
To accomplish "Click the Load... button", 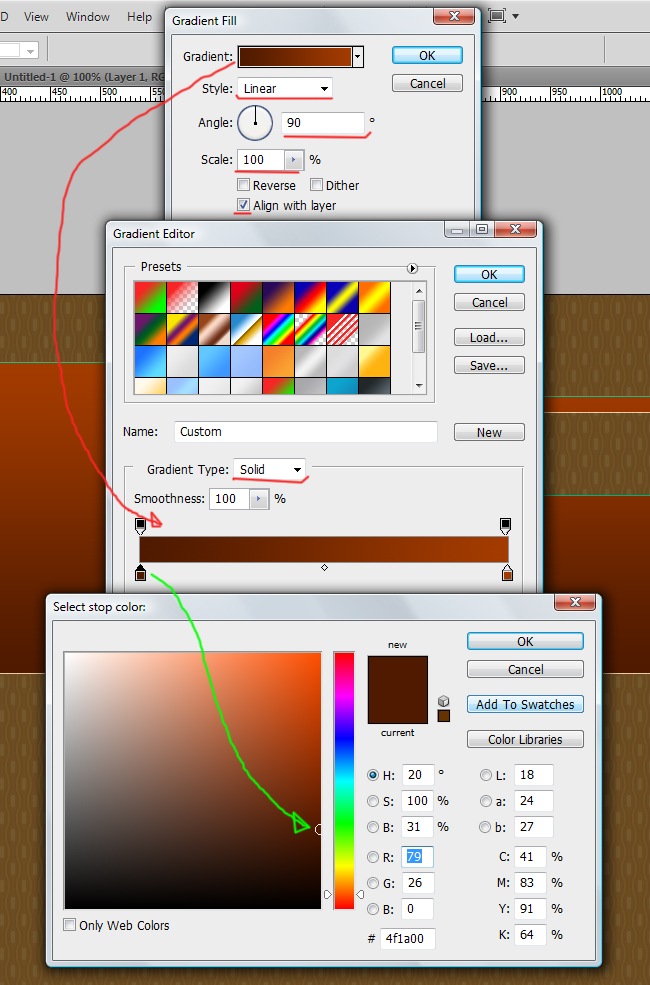I will [x=489, y=337].
